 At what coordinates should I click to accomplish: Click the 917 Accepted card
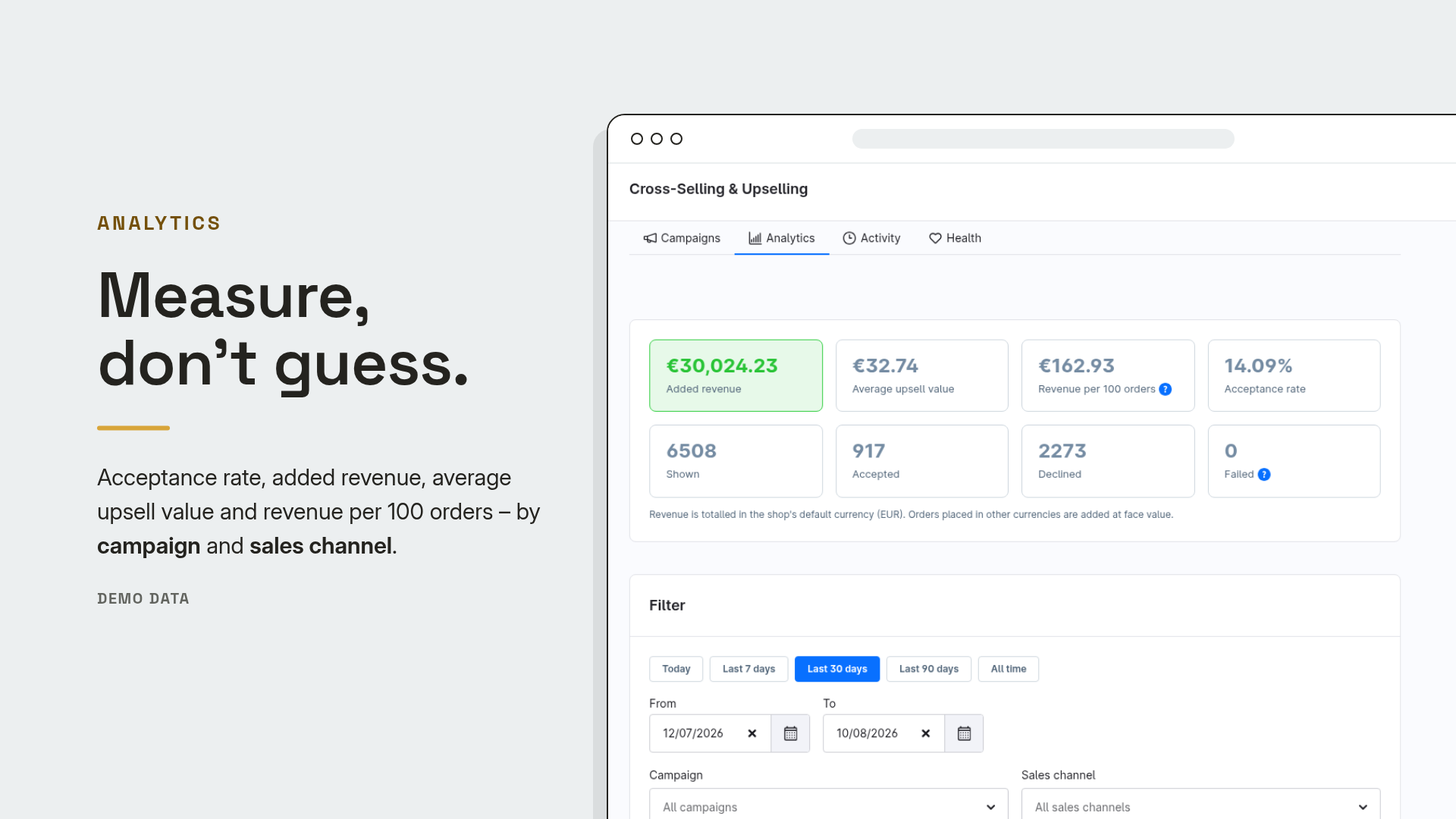tap(922, 461)
